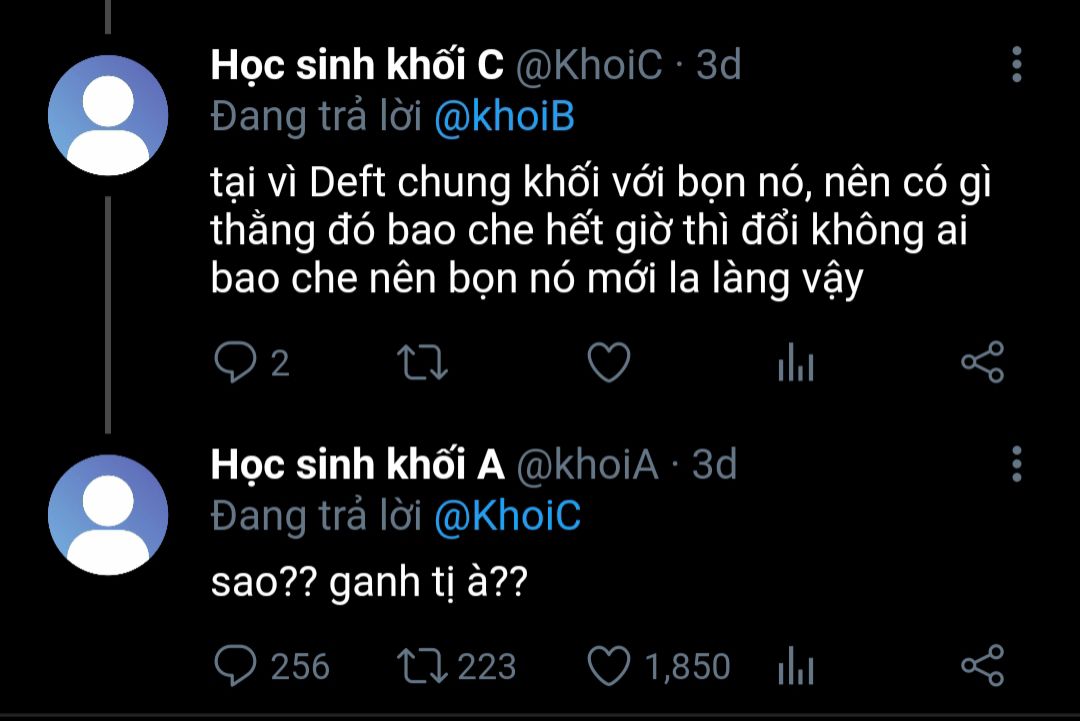This screenshot has width=1080, height=721.
Task: Open the @KhoiC mention link in reply
Action: point(507,516)
